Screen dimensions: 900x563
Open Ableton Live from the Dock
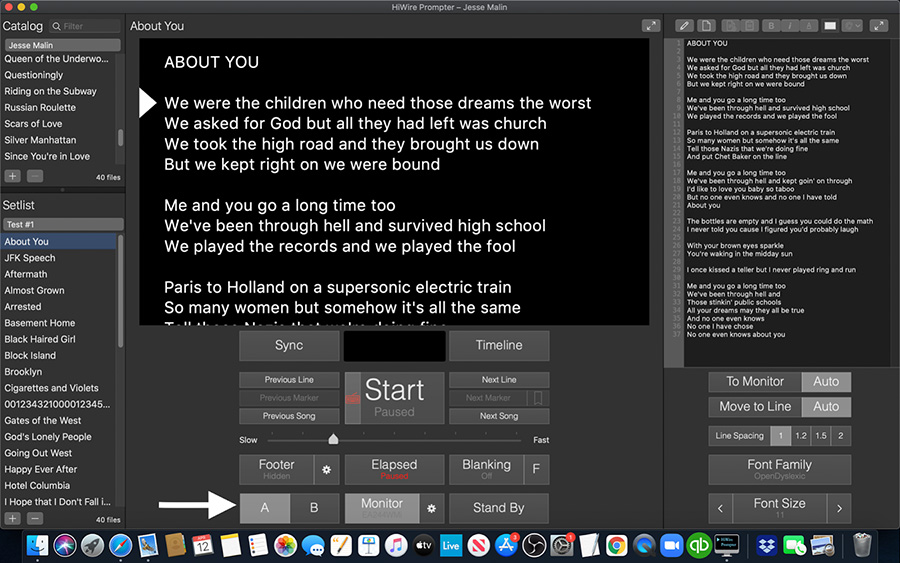coord(451,545)
